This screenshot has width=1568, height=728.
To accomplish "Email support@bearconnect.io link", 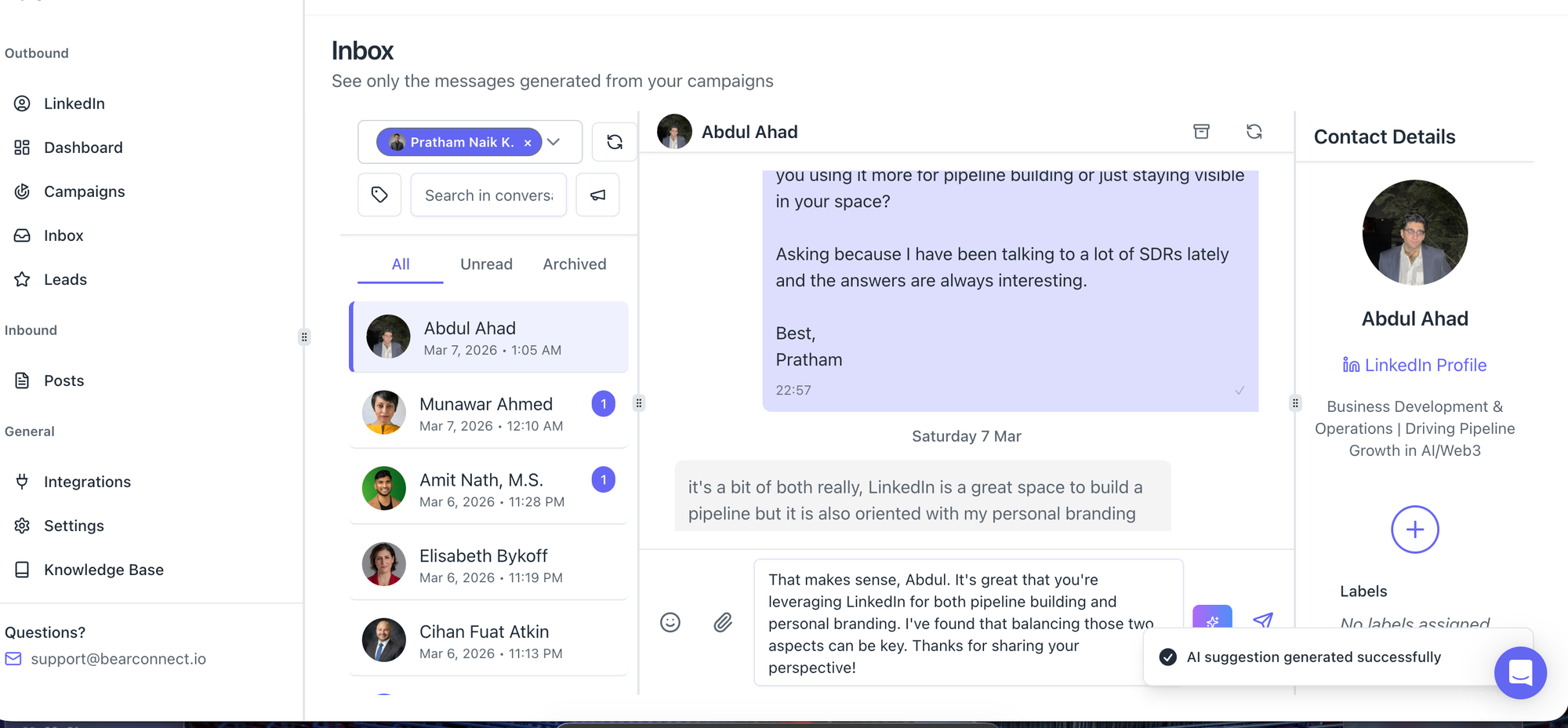I will pyautogui.click(x=118, y=659).
